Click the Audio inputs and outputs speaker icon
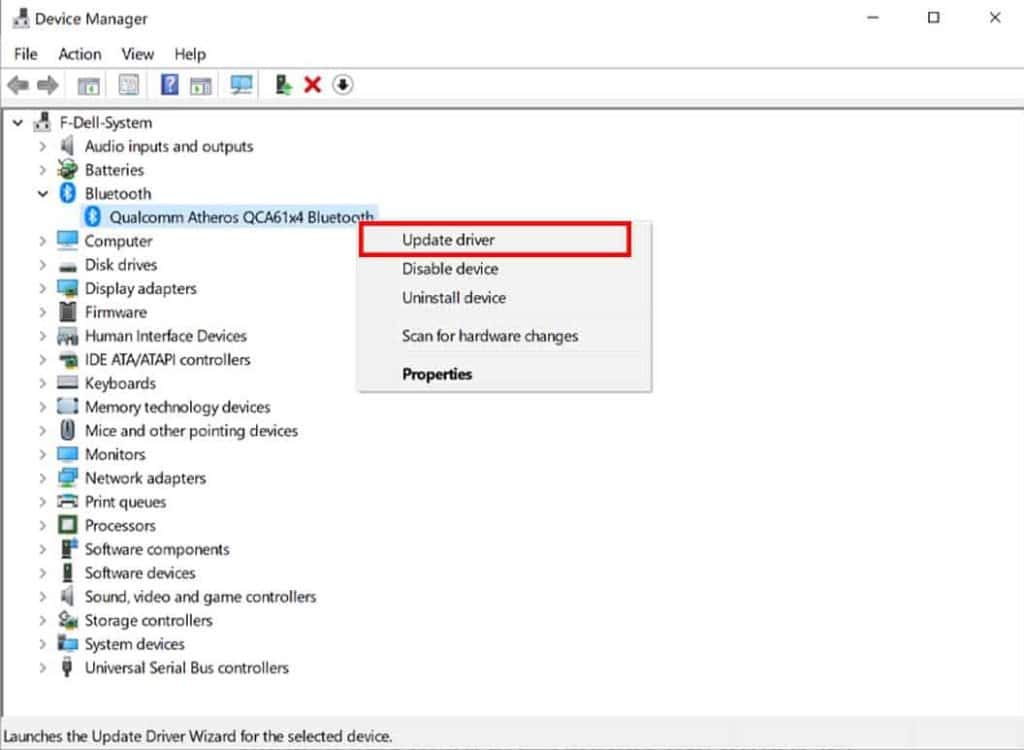The height and width of the screenshot is (750, 1024). pyautogui.click(x=67, y=146)
